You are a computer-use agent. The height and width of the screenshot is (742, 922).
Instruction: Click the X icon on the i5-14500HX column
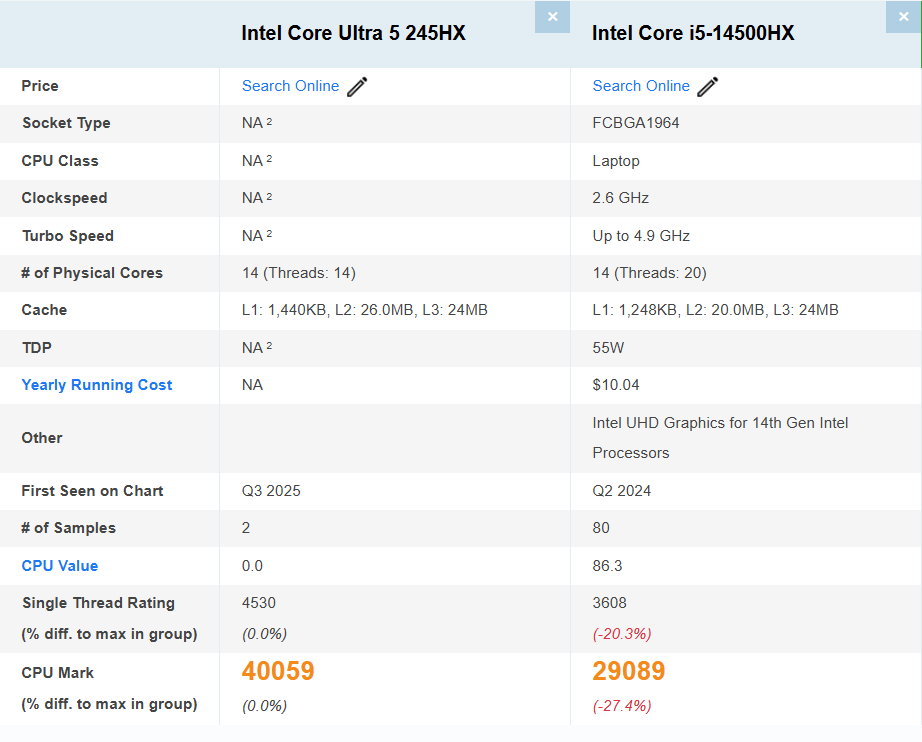tap(903, 17)
